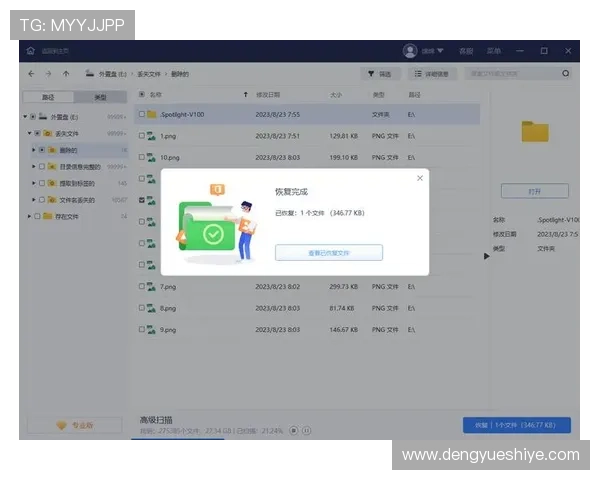Check the 10.png checkbox
This screenshot has width=600, height=480.
pos(142,157)
